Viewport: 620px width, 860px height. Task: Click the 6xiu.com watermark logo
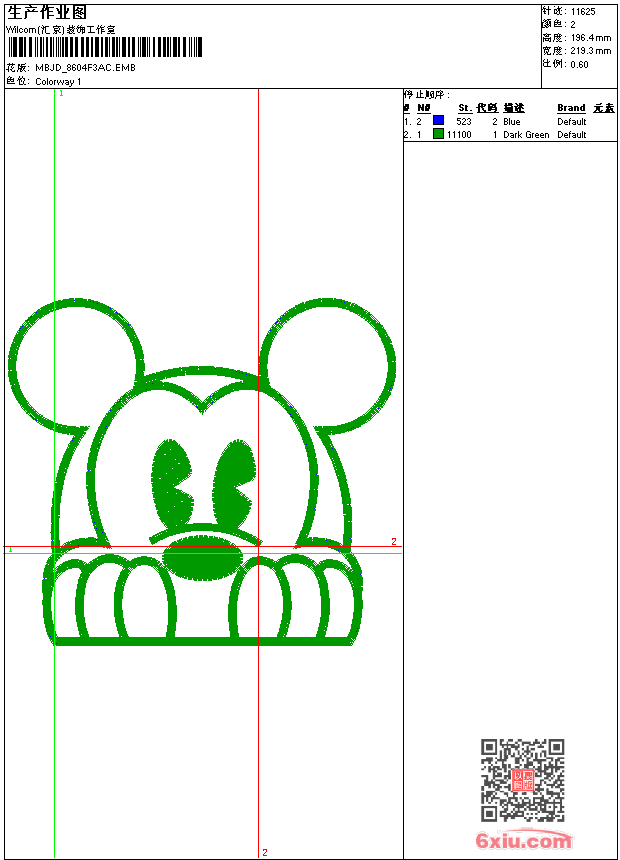[524, 841]
